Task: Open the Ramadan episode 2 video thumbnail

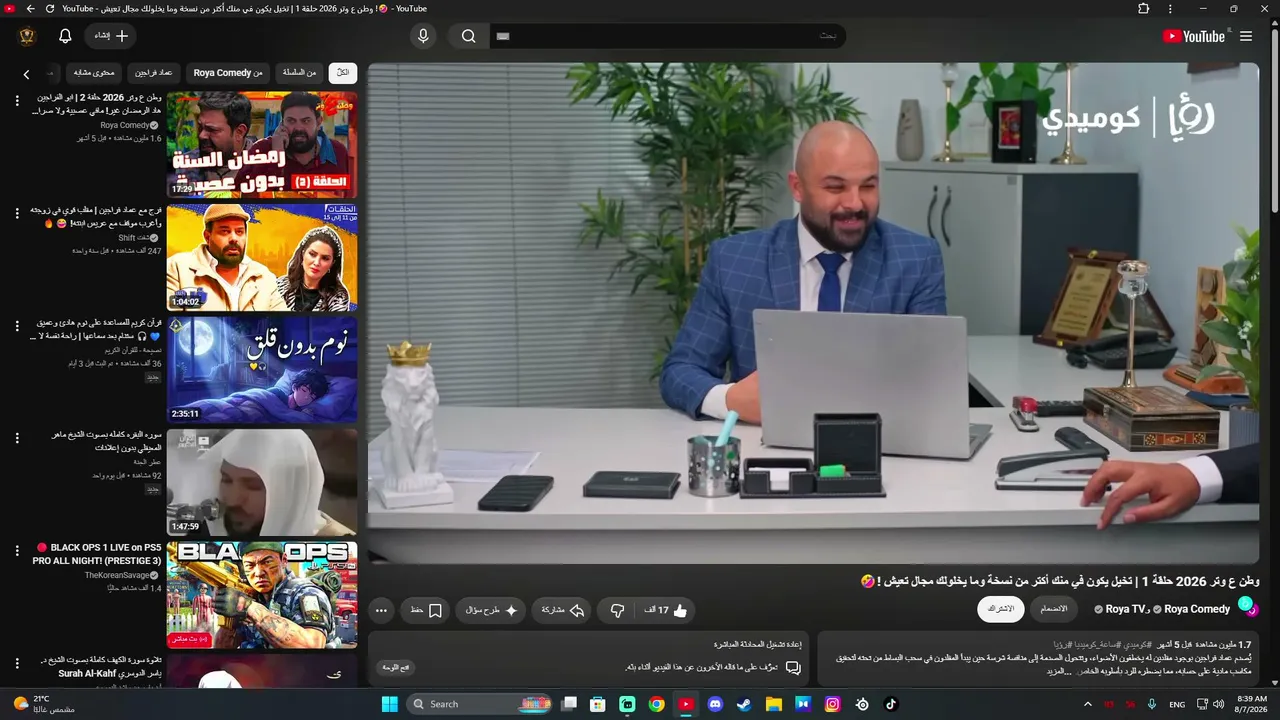Action: [x=262, y=145]
